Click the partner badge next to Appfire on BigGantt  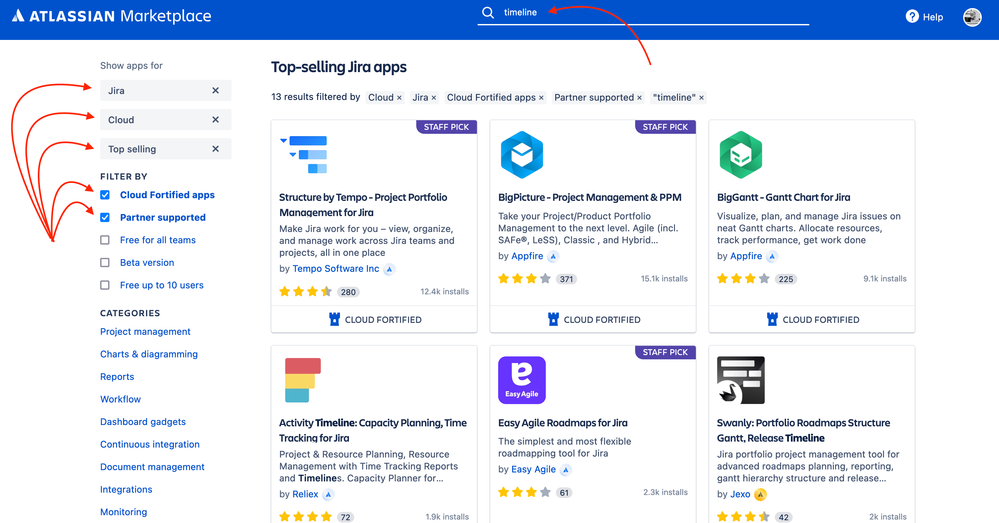pyautogui.click(x=772, y=257)
